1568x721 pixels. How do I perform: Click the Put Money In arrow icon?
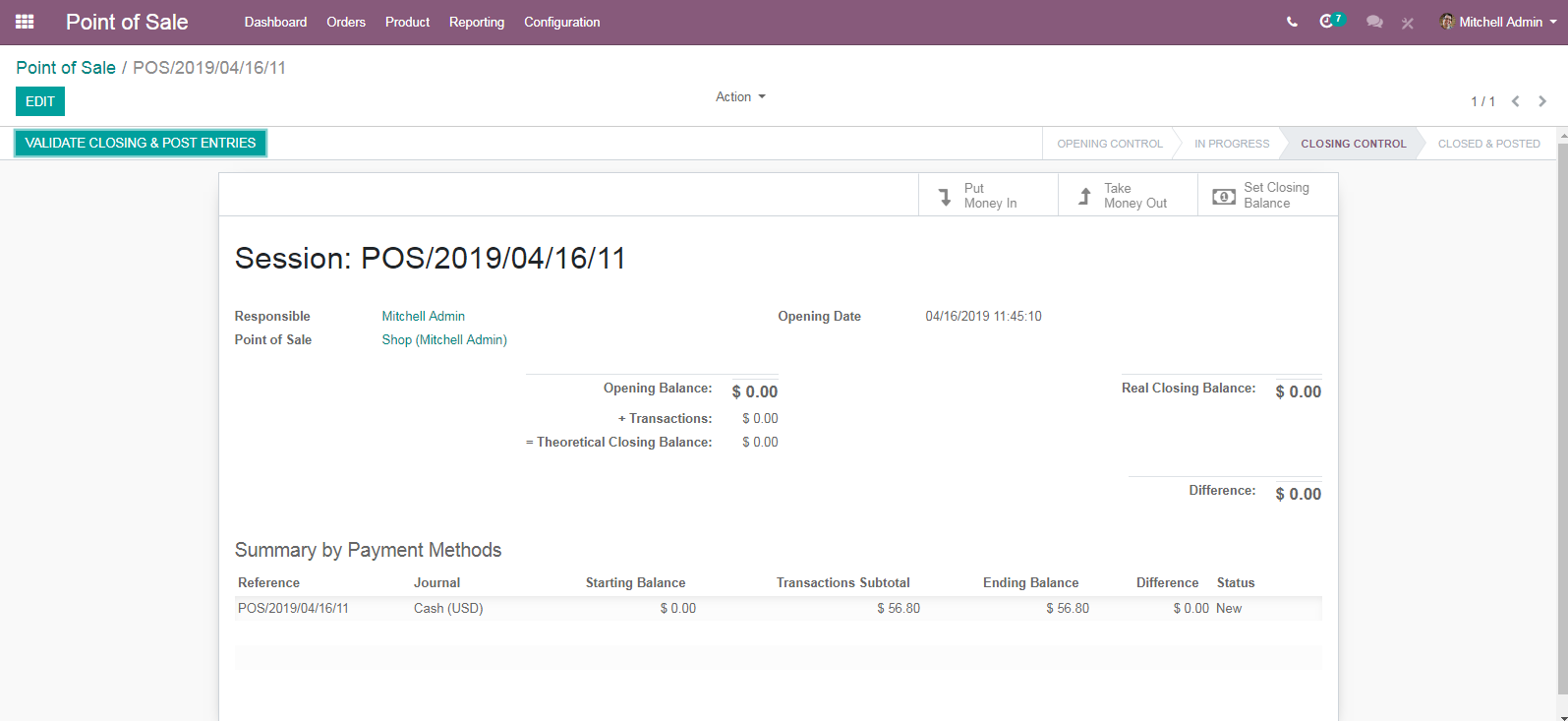pos(945,196)
